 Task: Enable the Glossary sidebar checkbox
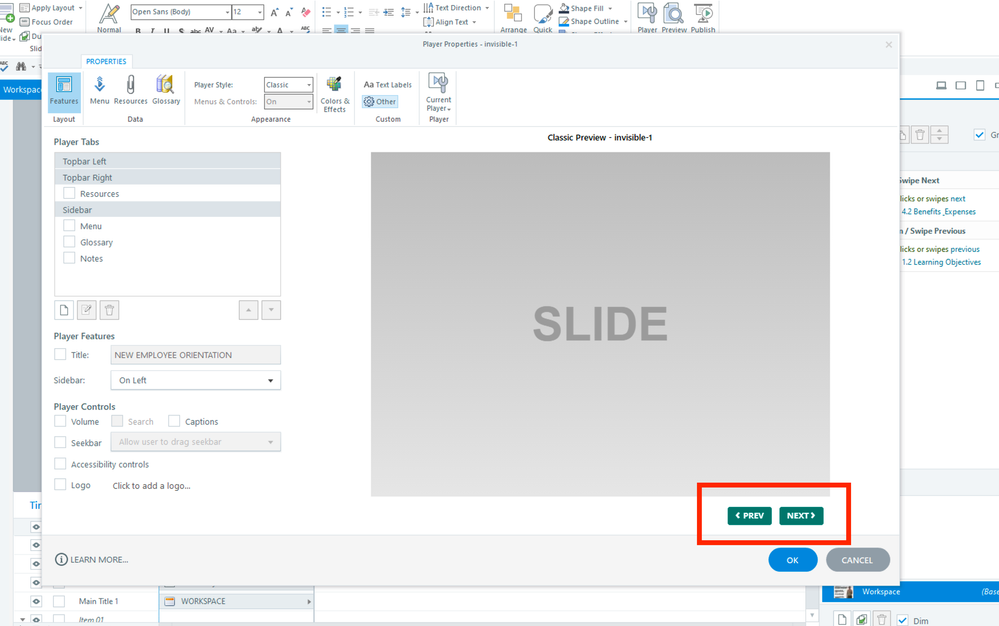click(69, 242)
